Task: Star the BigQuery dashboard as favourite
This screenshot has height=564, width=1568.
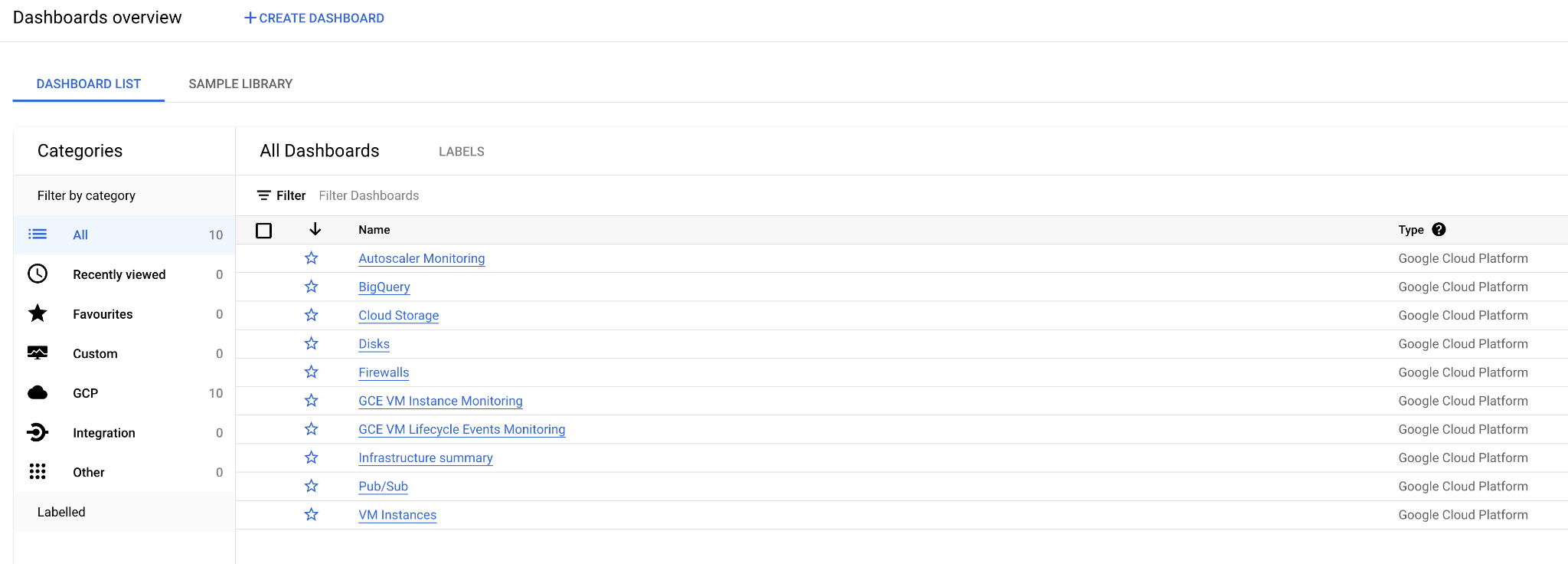Action: 311,287
